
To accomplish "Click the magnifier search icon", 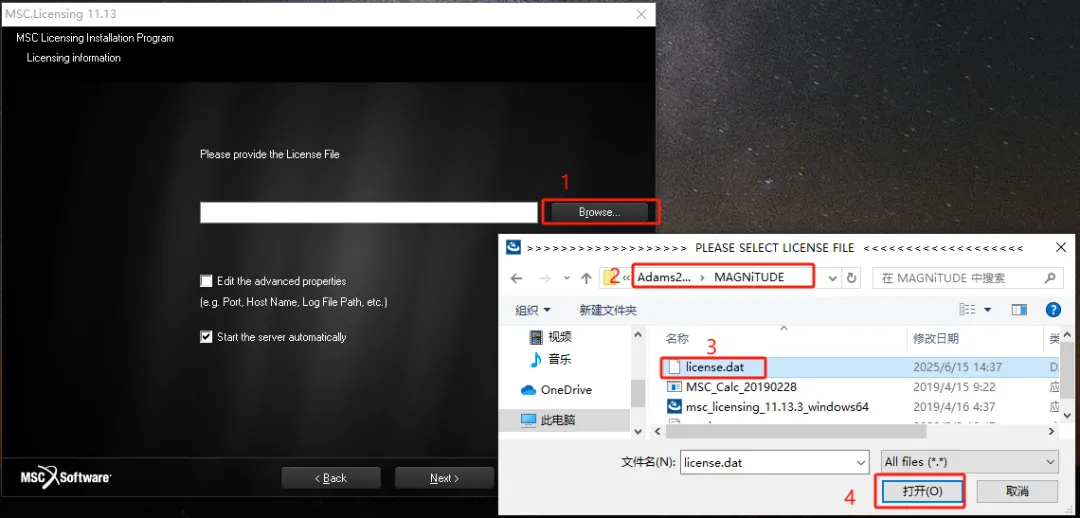I will coord(1050,278).
